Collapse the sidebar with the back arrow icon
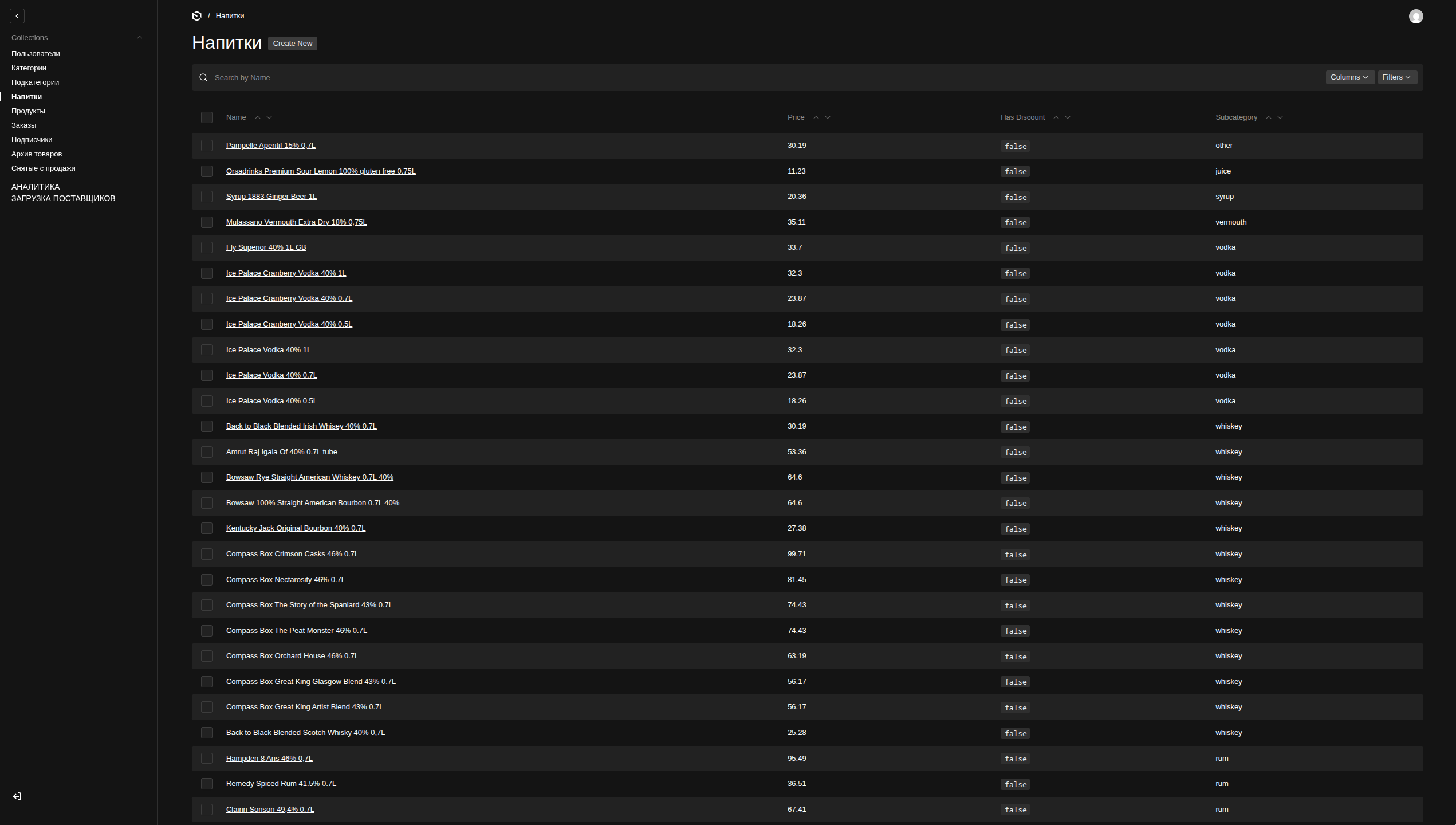Screen dimensions: 1456x825 coord(17,16)
